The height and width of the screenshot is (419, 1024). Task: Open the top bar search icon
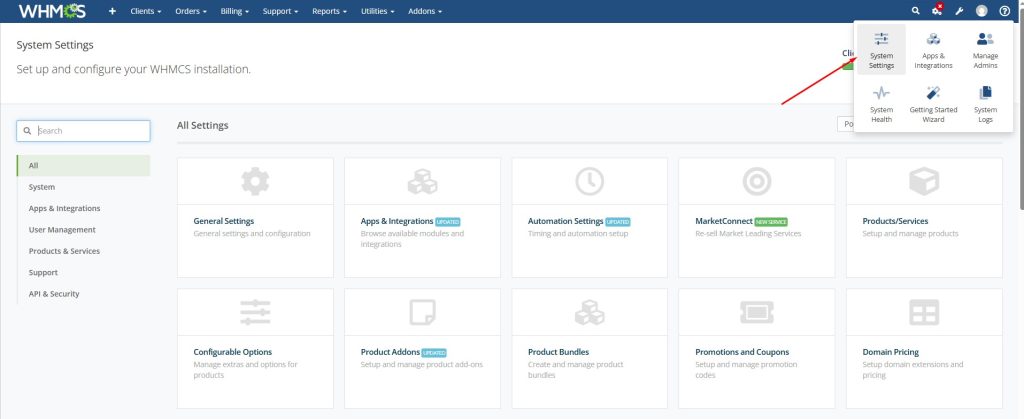916,11
